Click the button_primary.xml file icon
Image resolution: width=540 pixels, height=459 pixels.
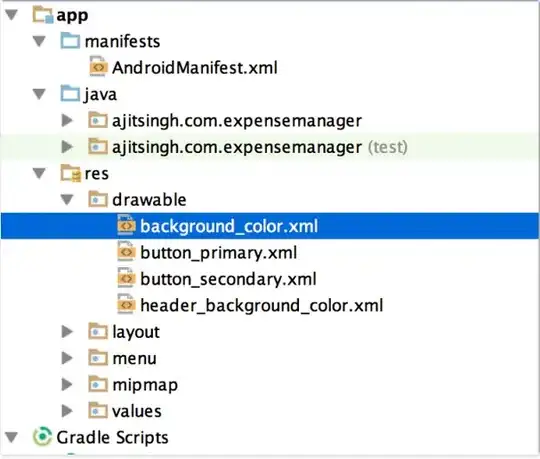pos(126,252)
